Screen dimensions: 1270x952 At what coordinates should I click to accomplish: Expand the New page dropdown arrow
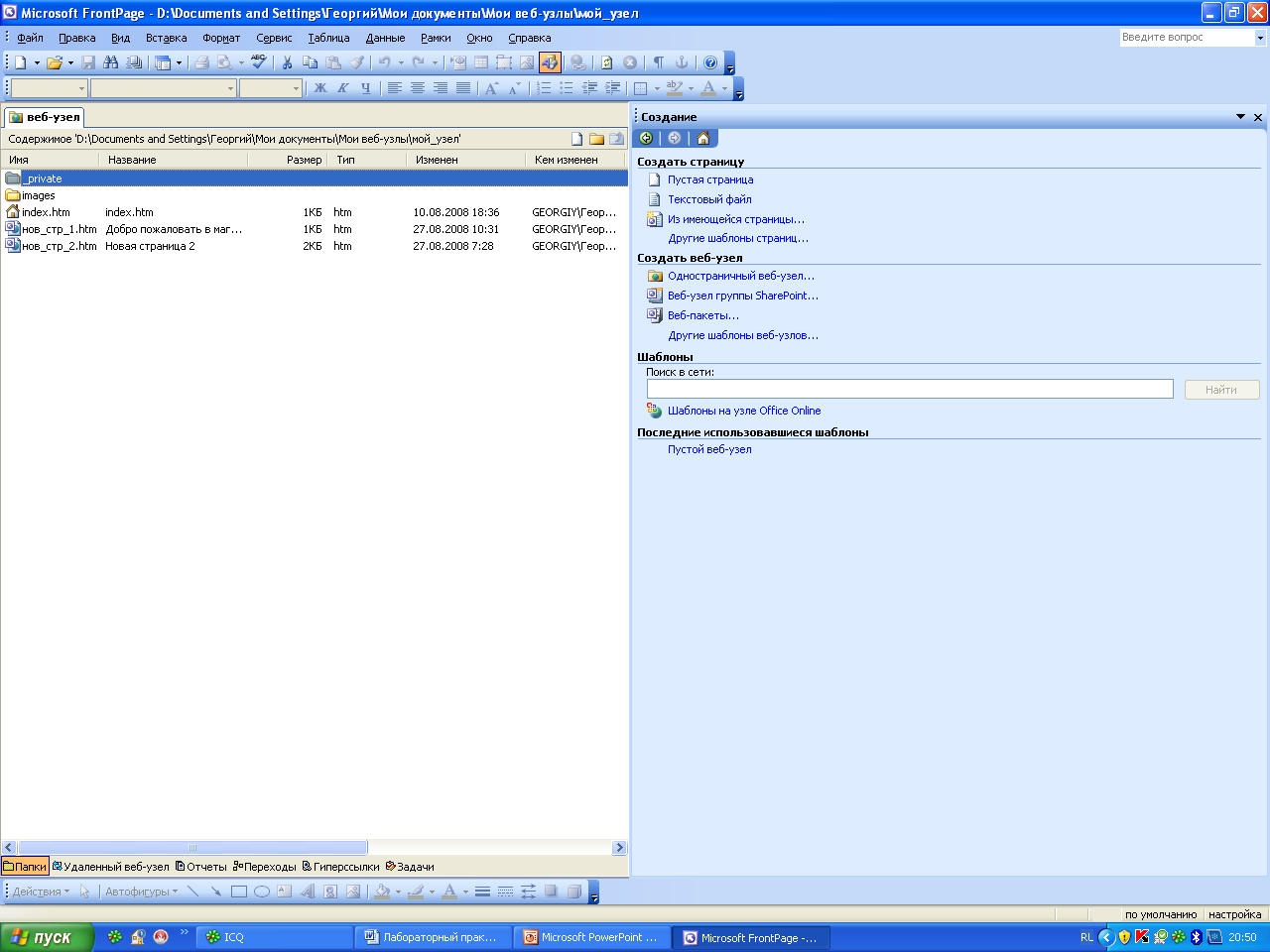pos(37,62)
